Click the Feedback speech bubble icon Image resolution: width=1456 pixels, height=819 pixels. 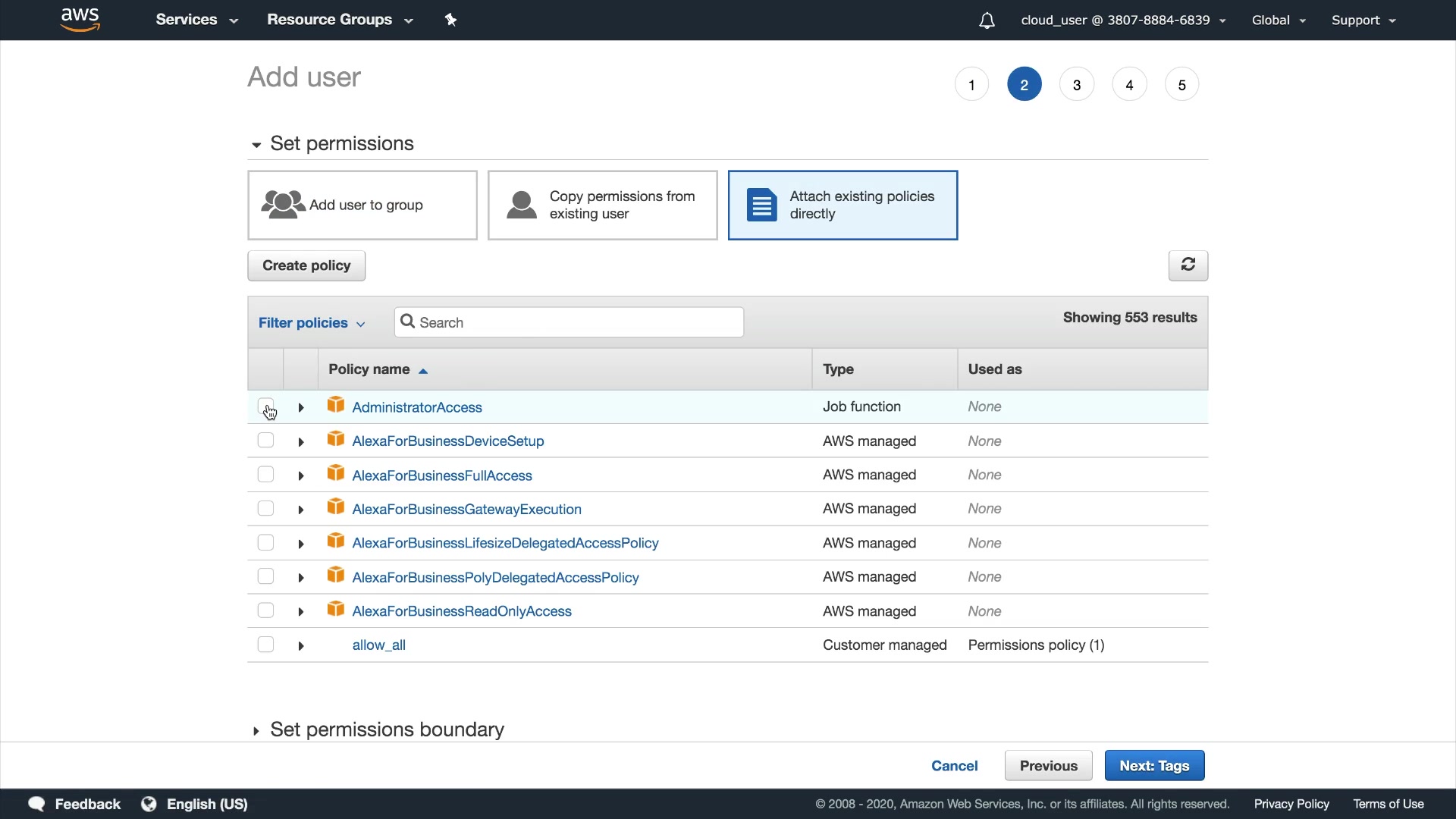[36, 804]
